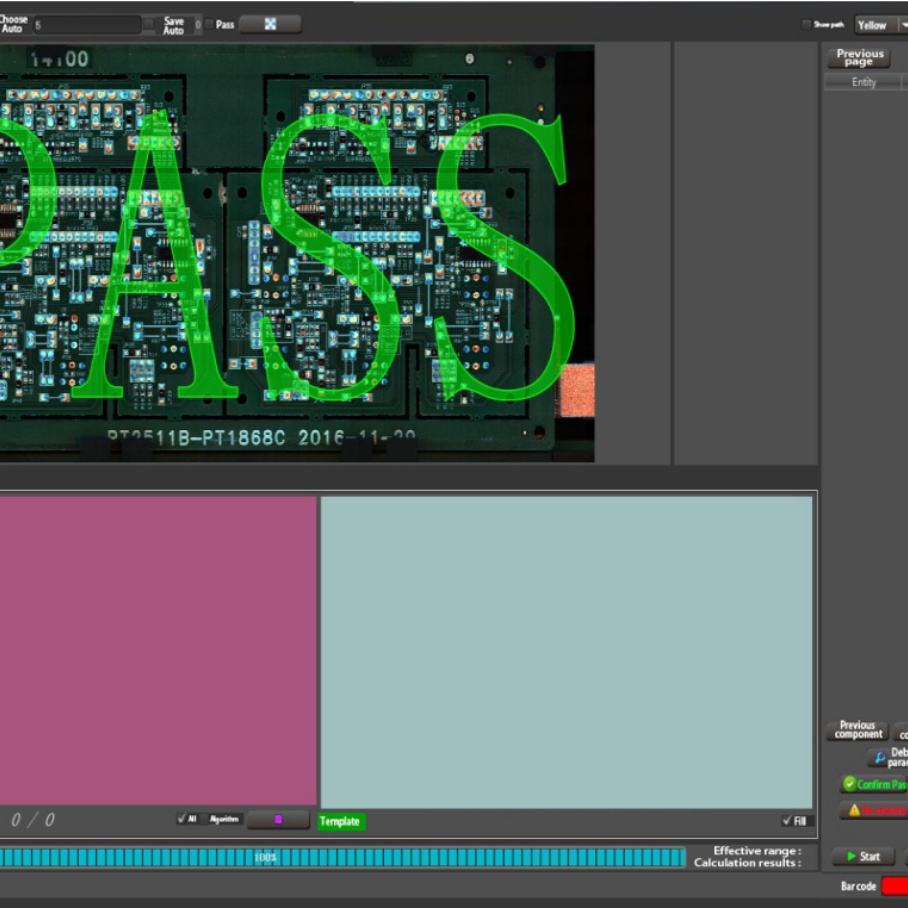
Task: Click the Previous page button
Action: click(x=859, y=57)
